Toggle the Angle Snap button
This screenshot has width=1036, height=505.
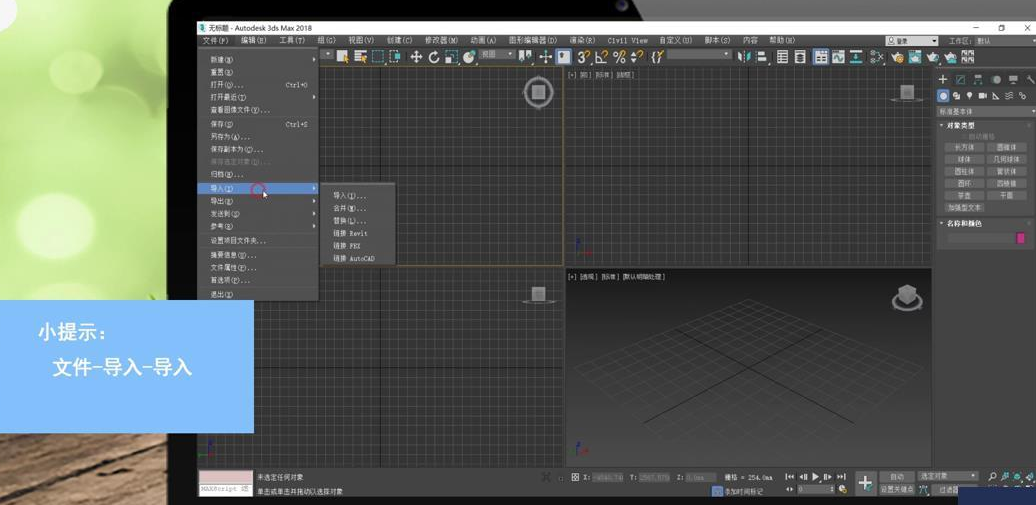click(x=601, y=57)
